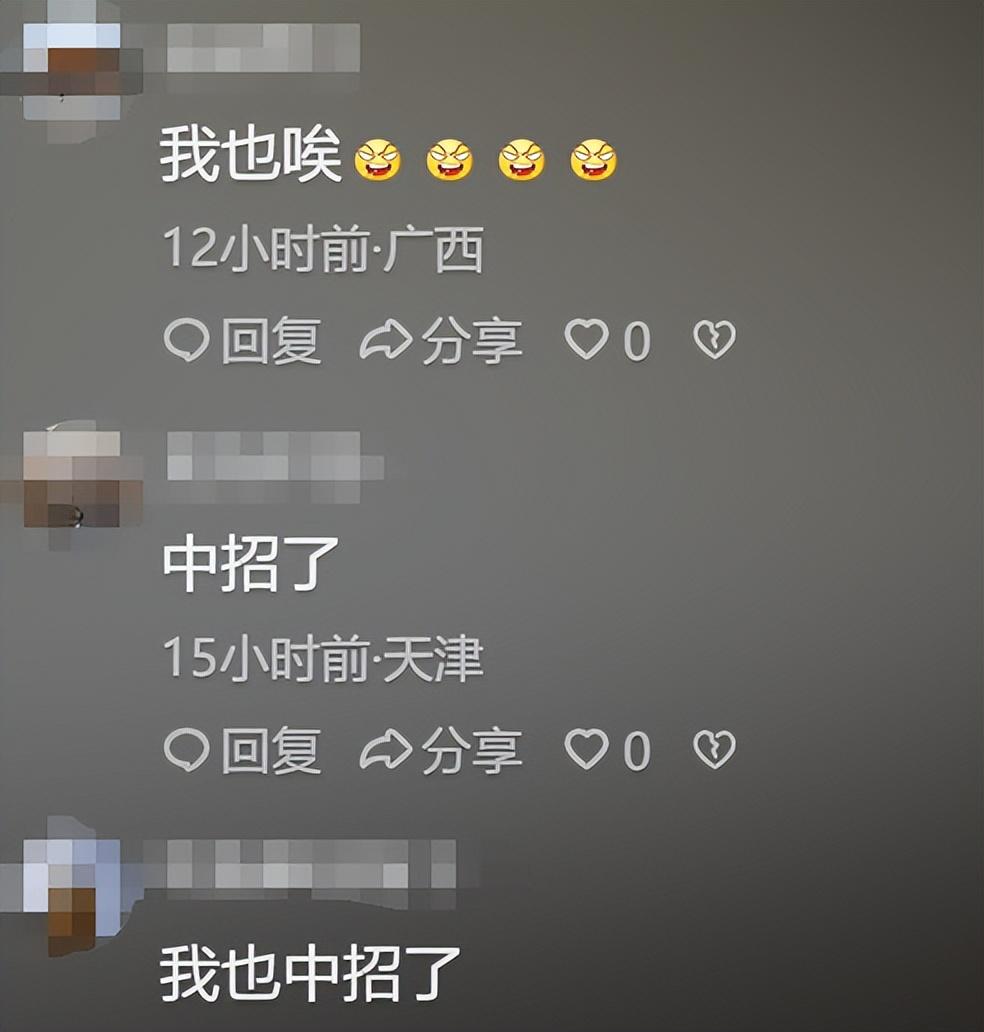The width and height of the screenshot is (984, 1032).
Task: Select the 我也中招了 comment text
Action: [x=310, y=972]
